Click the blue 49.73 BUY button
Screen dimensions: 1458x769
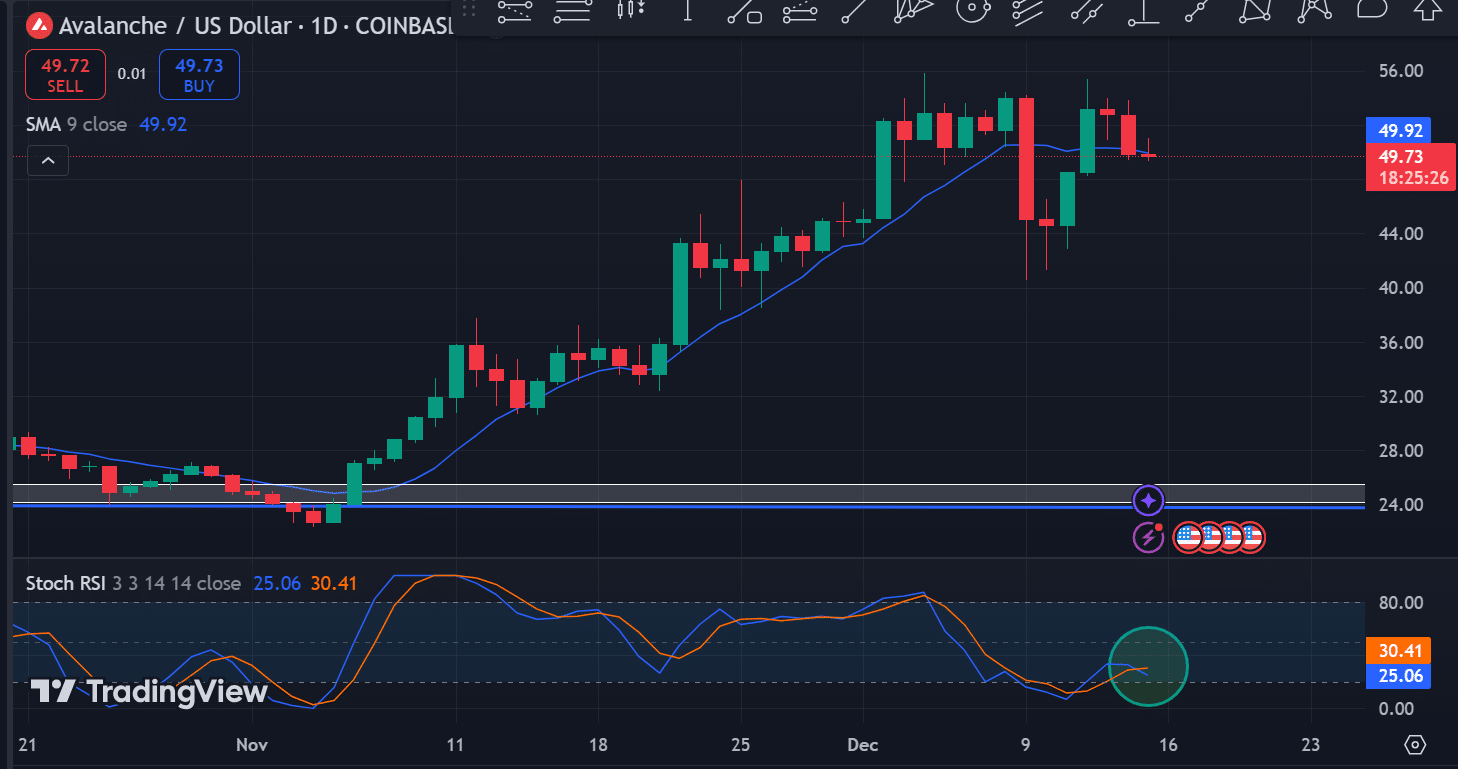pyautogui.click(x=199, y=75)
